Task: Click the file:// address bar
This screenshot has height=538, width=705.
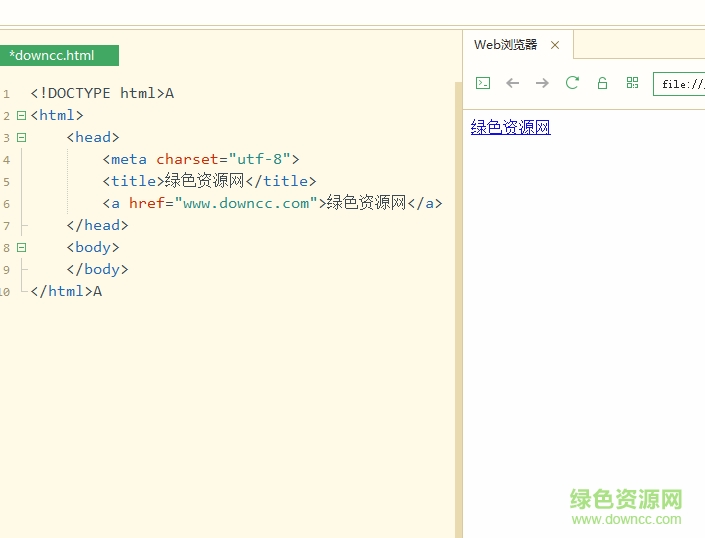Action: (680, 84)
